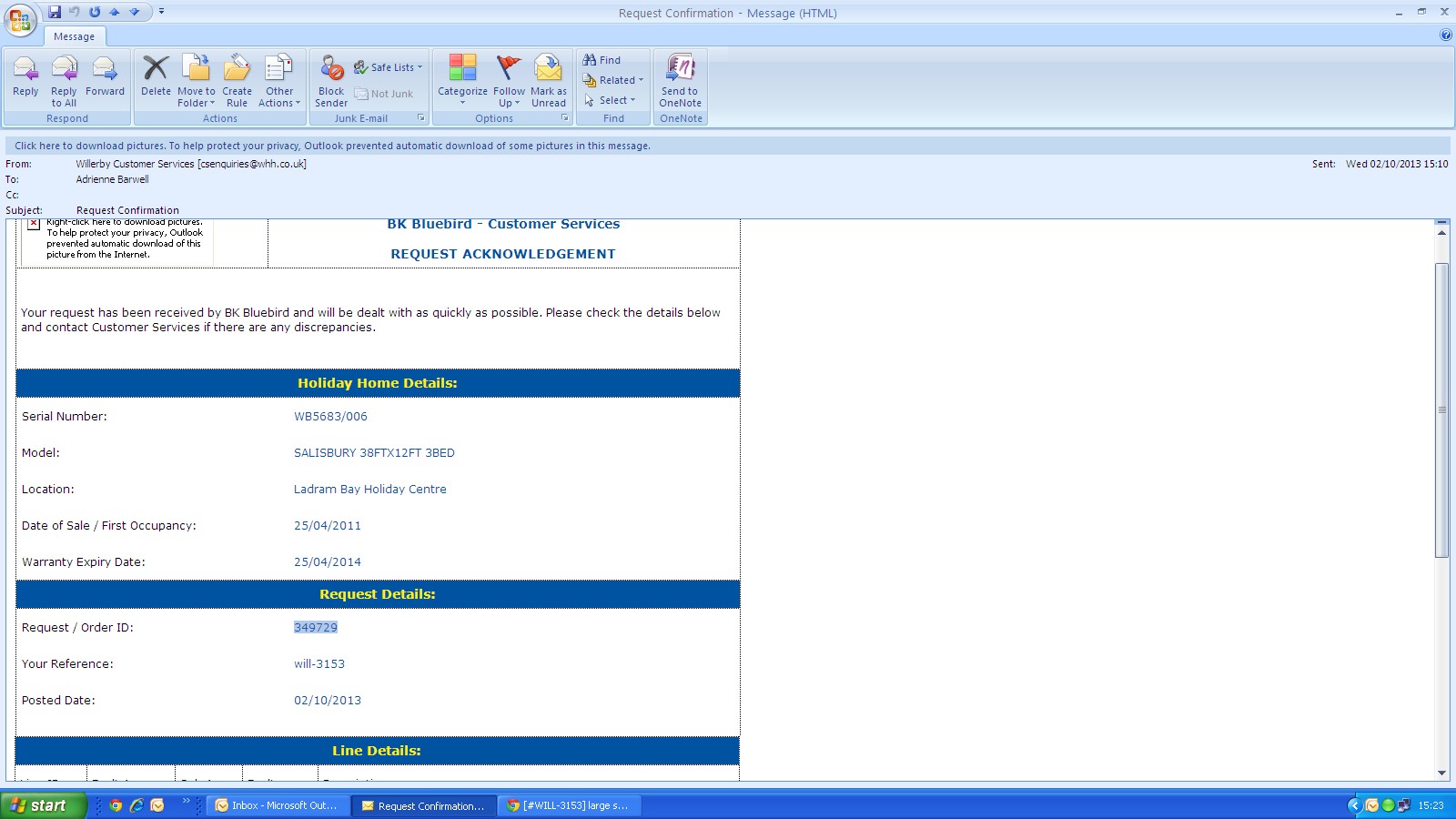
Task: Click Find in the ribbon
Action: coord(602,60)
